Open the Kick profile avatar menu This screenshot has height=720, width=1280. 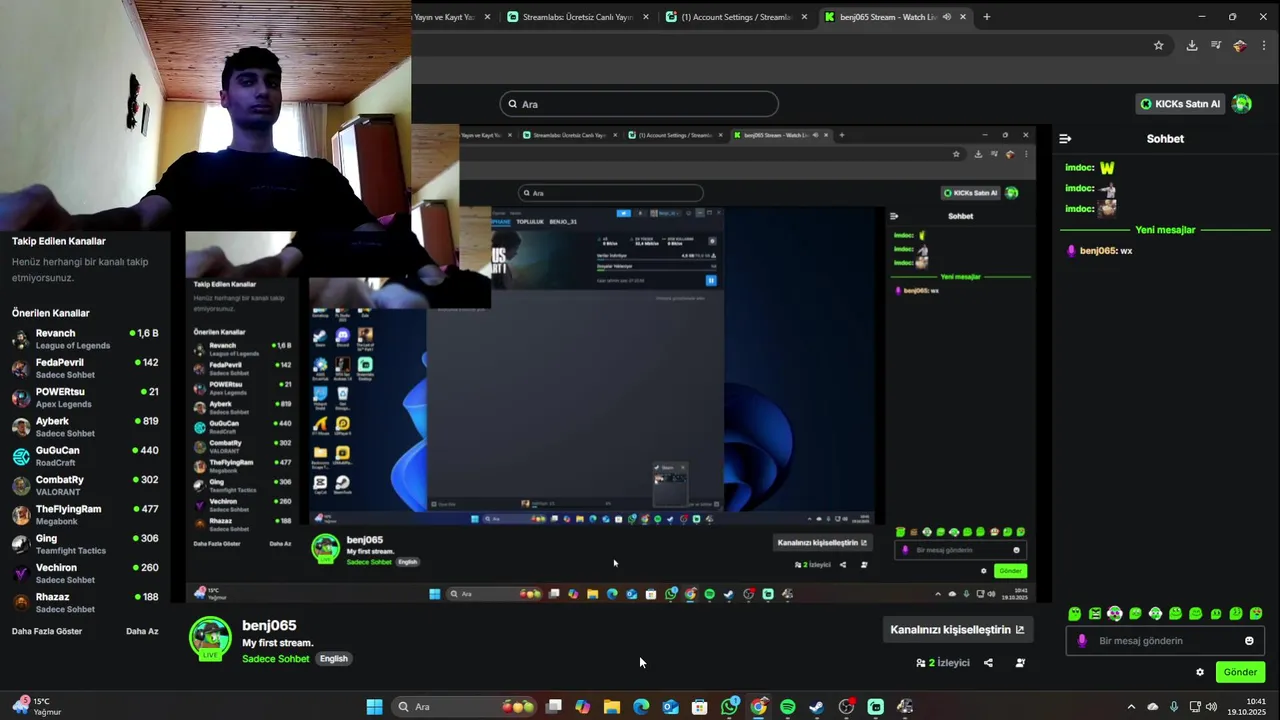point(1242,104)
